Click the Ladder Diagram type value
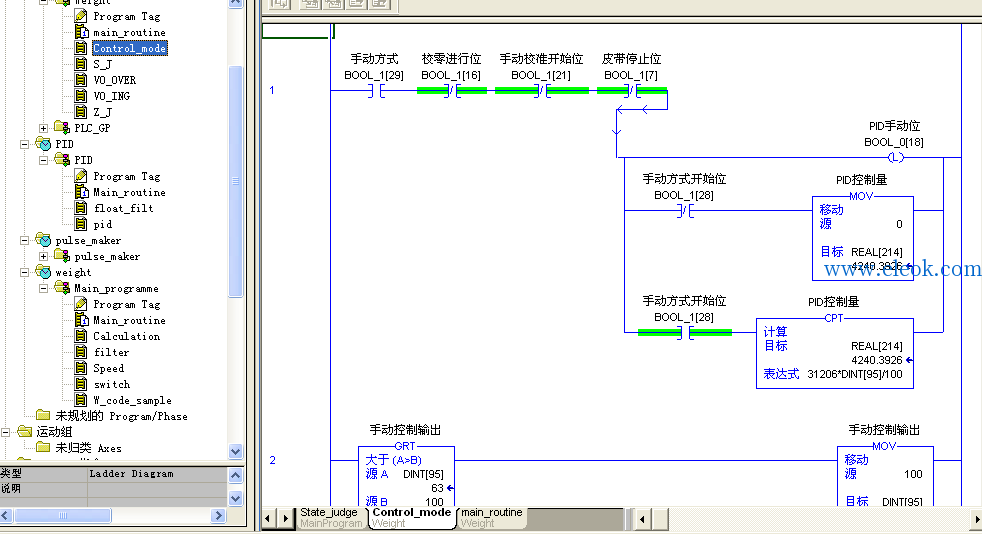Image resolution: width=982 pixels, height=534 pixels. (x=131, y=473)
